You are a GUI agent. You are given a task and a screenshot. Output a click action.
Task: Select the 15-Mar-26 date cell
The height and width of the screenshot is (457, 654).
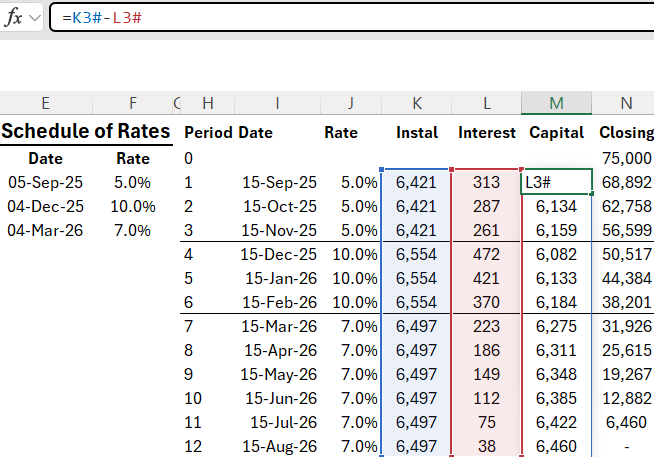pyautogui.click(x=279, y=326)
